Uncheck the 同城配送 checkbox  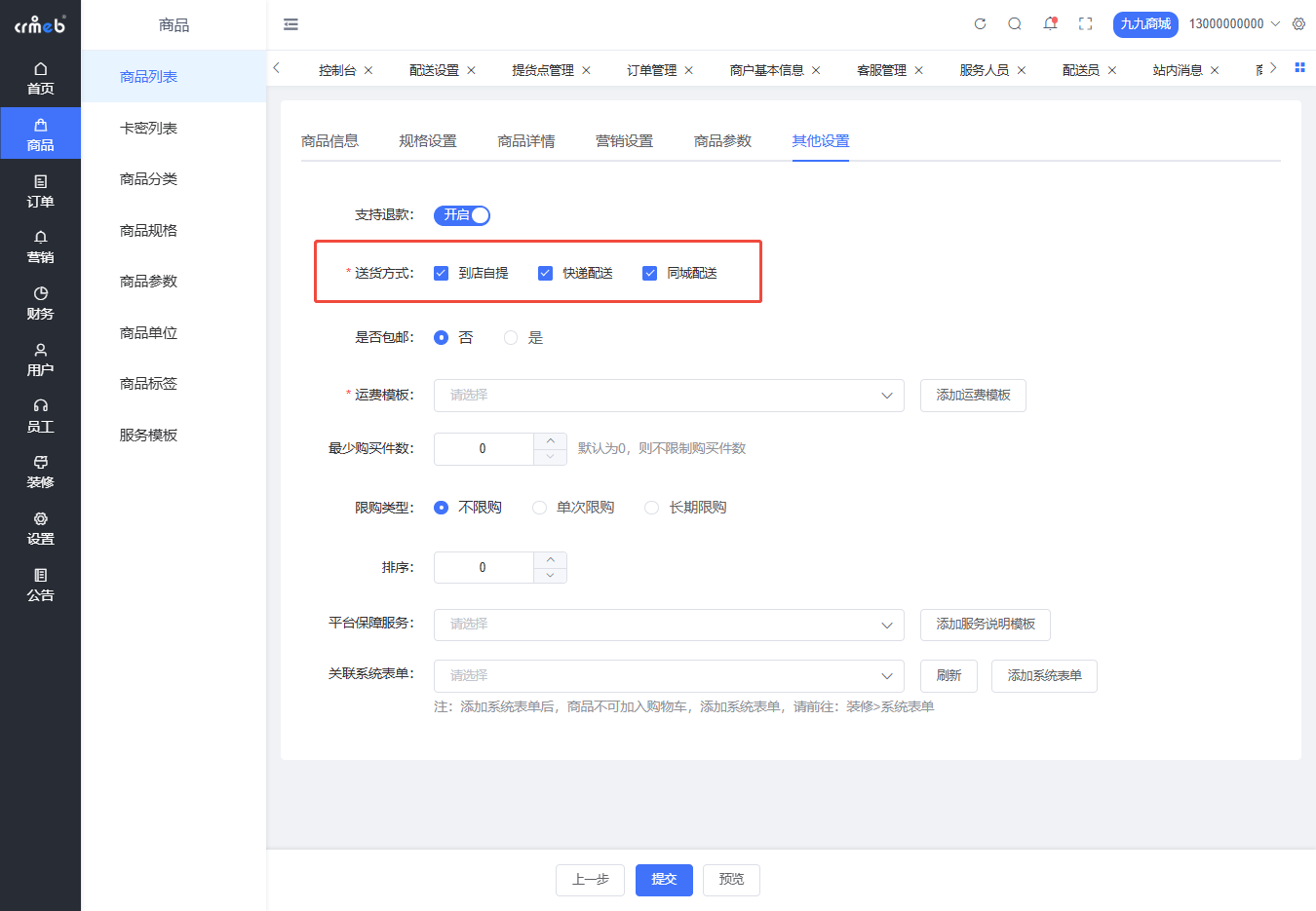(650, 274)
